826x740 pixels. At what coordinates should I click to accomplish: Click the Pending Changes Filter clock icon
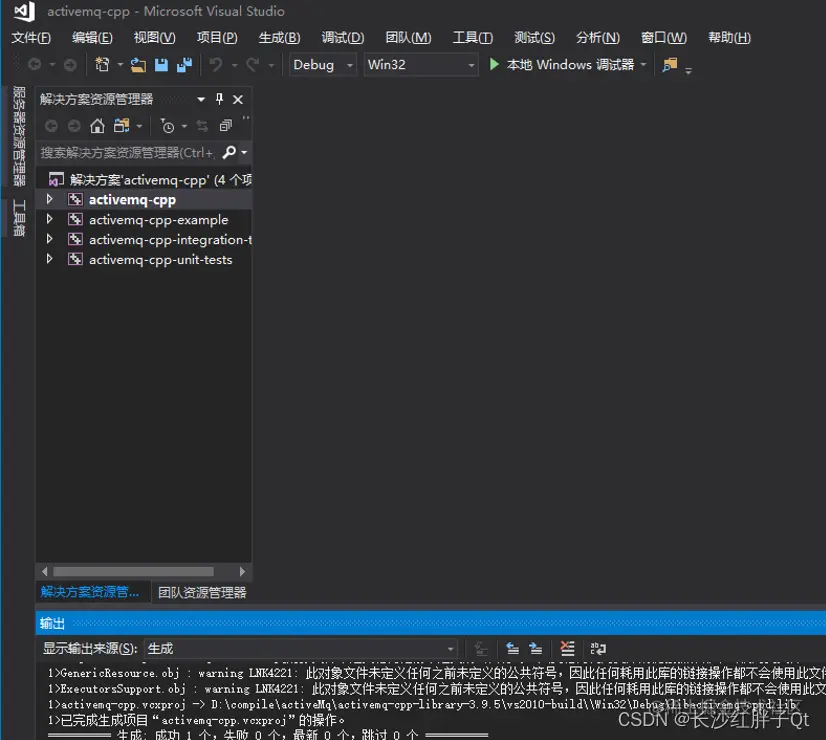(168, 126)
